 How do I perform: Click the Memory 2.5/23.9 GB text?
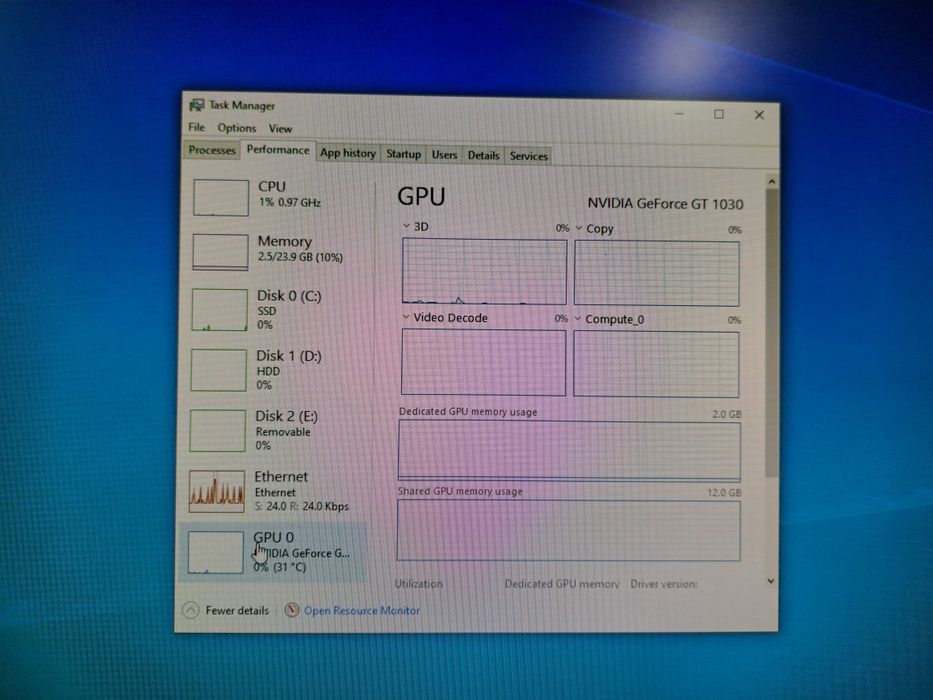[300, 257]
